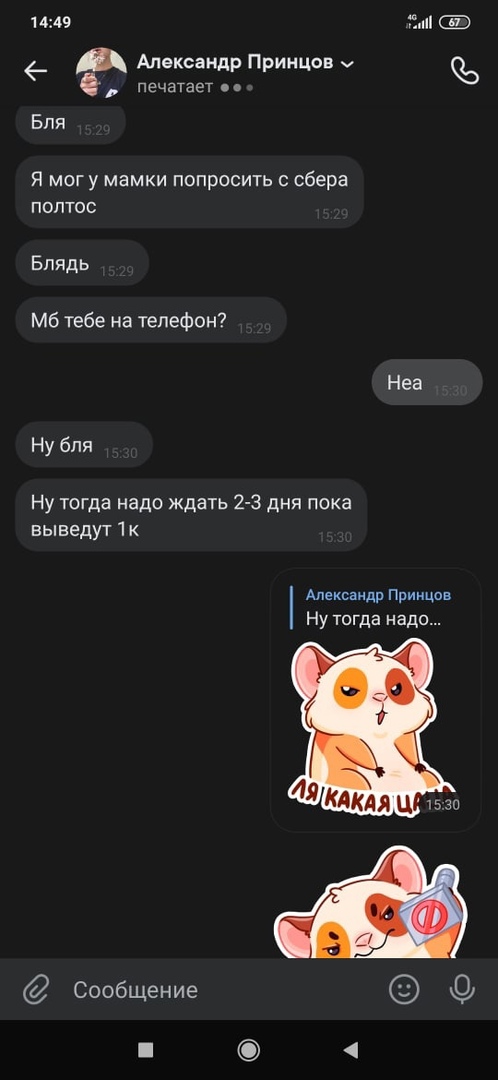The height and width of the screenshot is (1080, 498).
Task: Open the emoji and sticker picker
Action: pos(404,990)
